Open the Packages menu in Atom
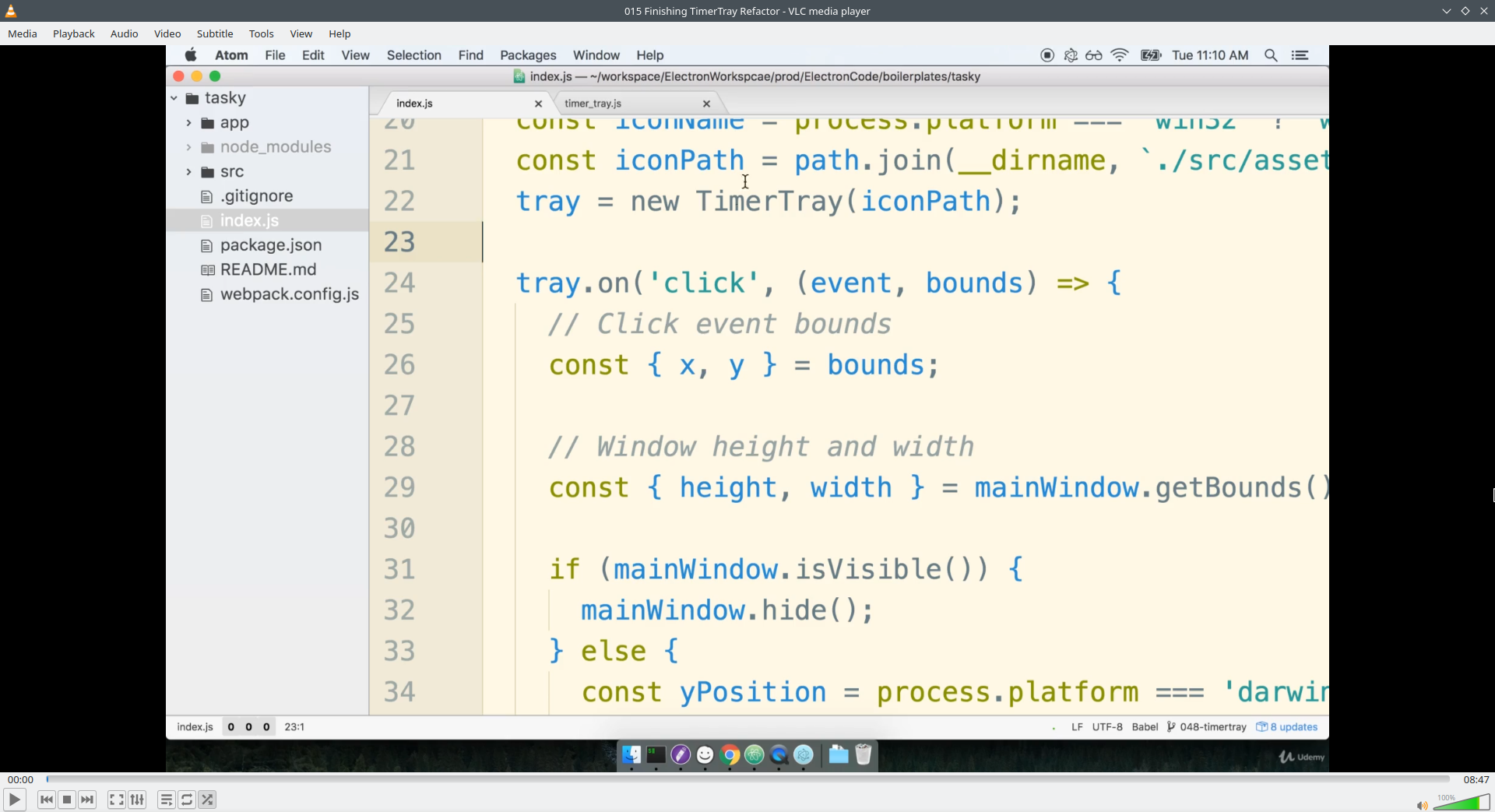1495x812 pixels. [x=528, y=55]
